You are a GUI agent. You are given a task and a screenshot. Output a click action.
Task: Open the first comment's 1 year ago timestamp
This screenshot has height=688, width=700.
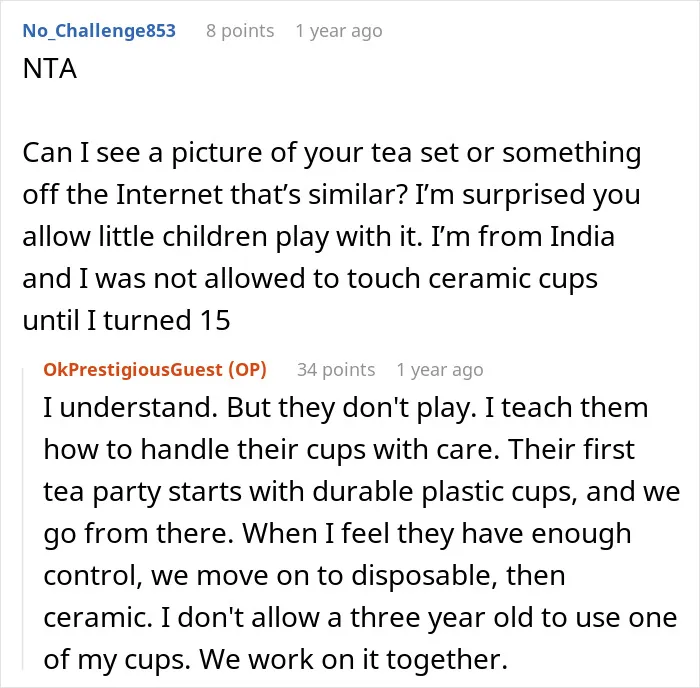(x=339, y=31)
